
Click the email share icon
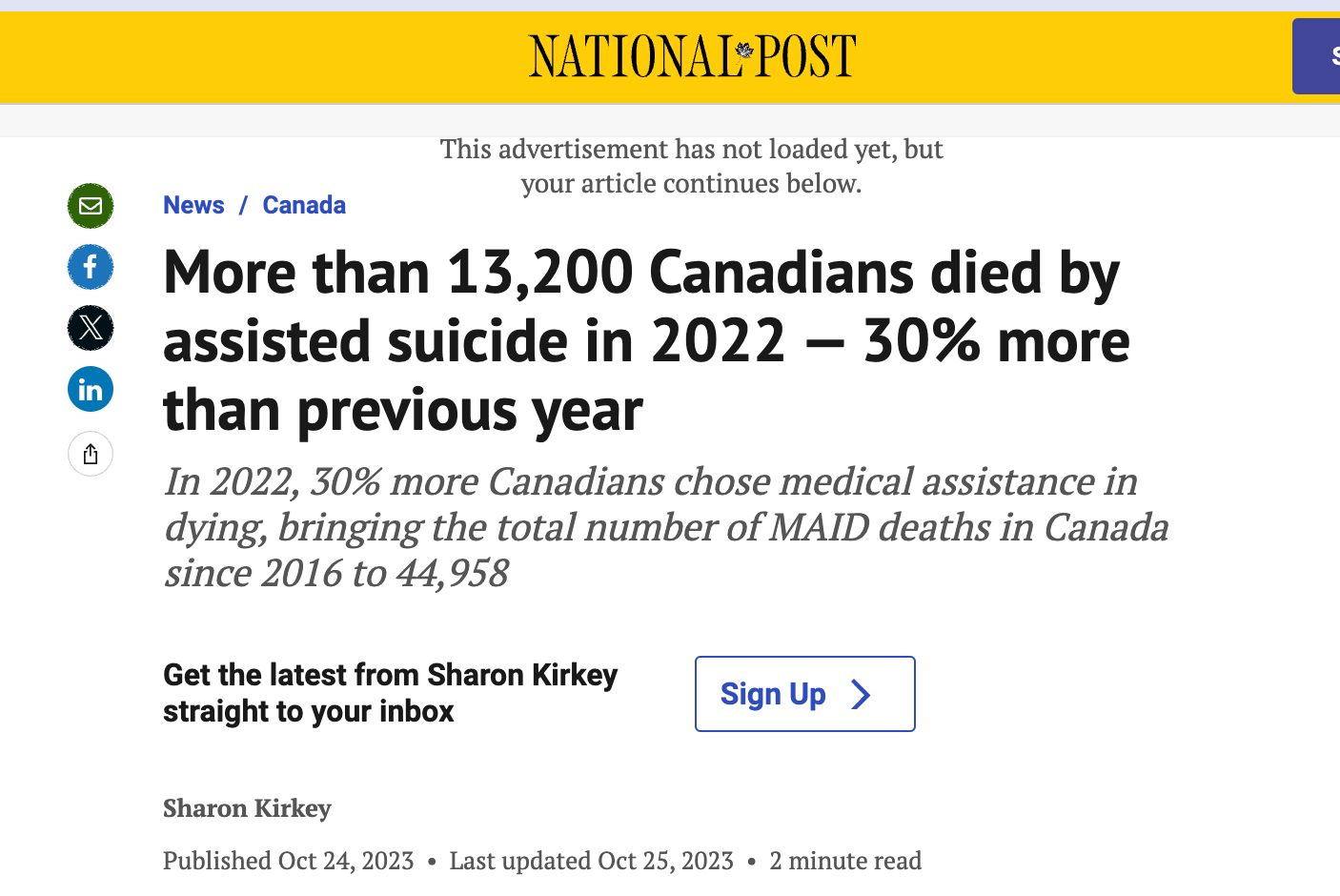pos(91,206)
